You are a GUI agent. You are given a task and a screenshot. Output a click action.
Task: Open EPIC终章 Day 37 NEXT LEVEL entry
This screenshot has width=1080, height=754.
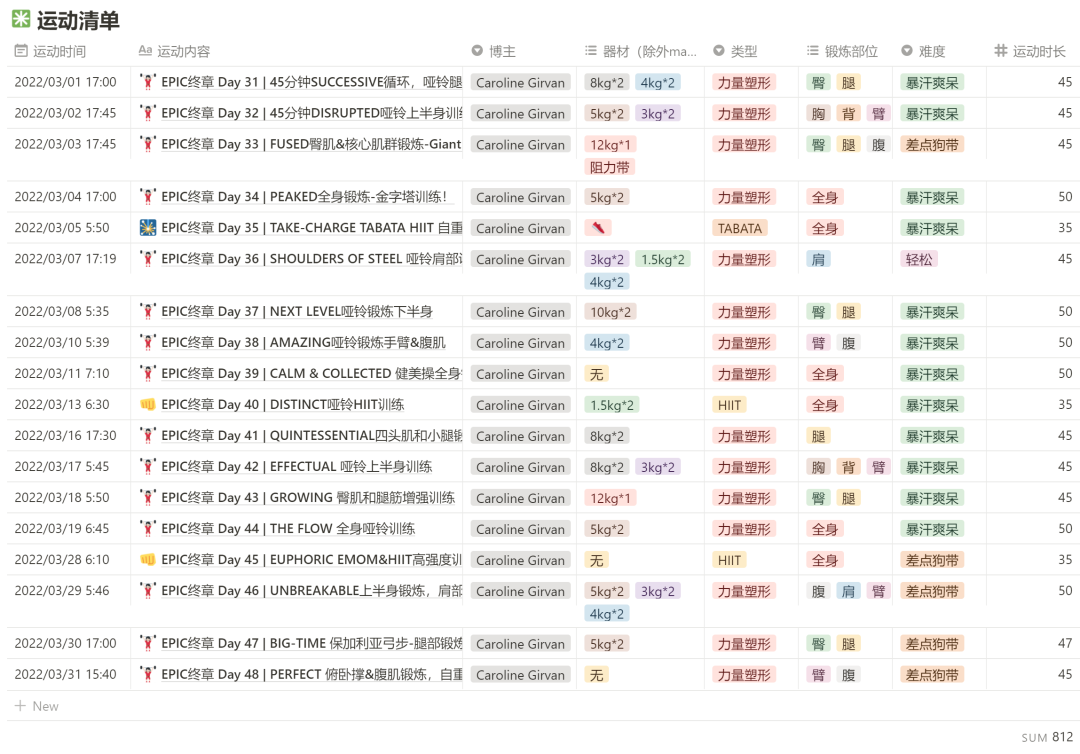[297, 312]
